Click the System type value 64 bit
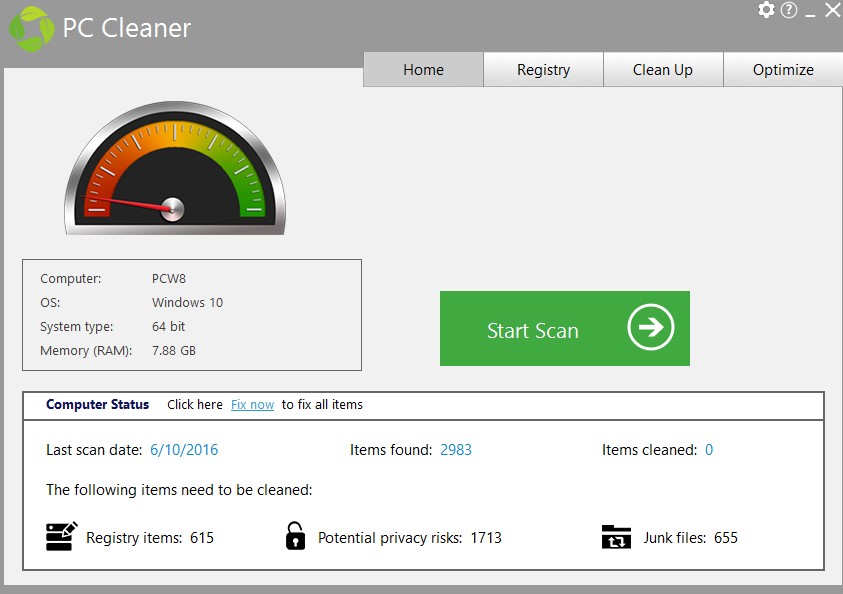The image size is (843, 594). pyautogui.click(x=168, y=326)
